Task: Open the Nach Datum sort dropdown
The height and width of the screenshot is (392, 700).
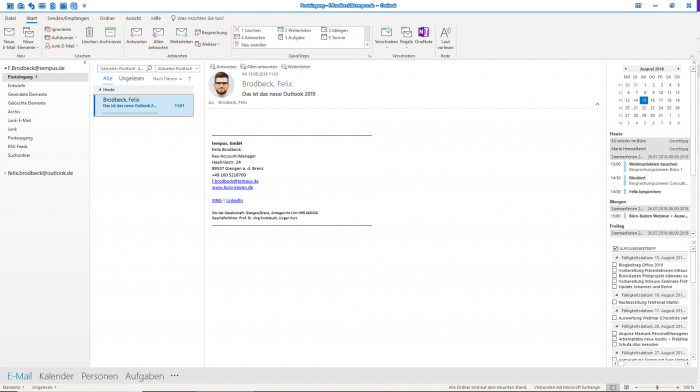Action: (167, 79)
